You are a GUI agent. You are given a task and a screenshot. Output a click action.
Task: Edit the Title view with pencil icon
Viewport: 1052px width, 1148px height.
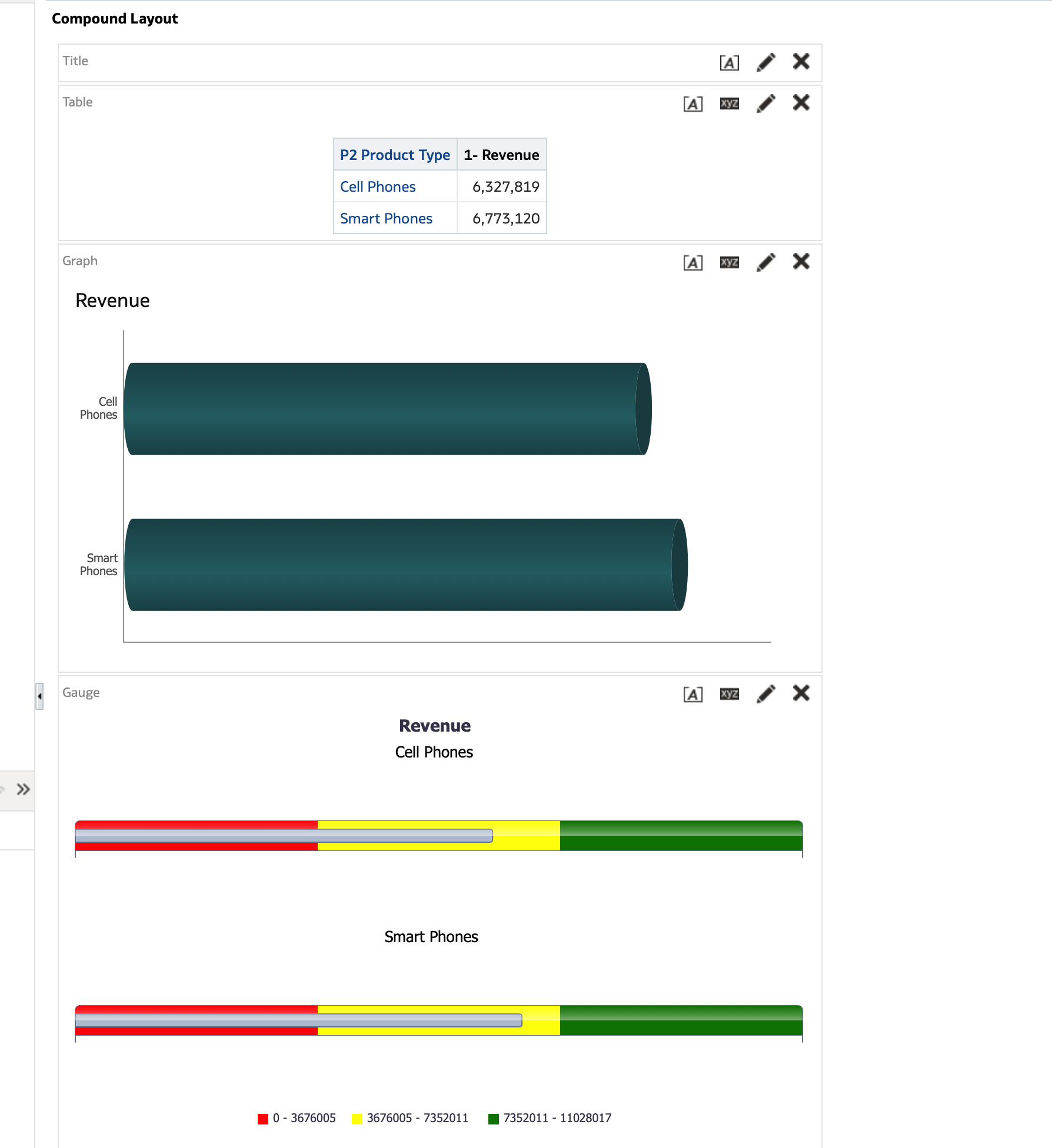(x=765, y=62)
